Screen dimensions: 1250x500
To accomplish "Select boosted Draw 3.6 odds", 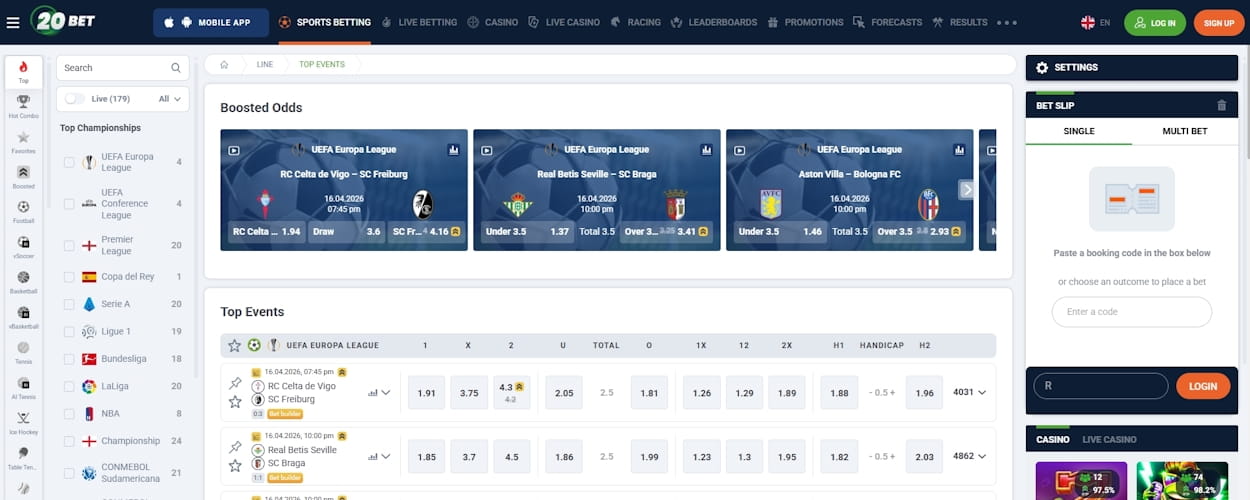I will 346,231.
